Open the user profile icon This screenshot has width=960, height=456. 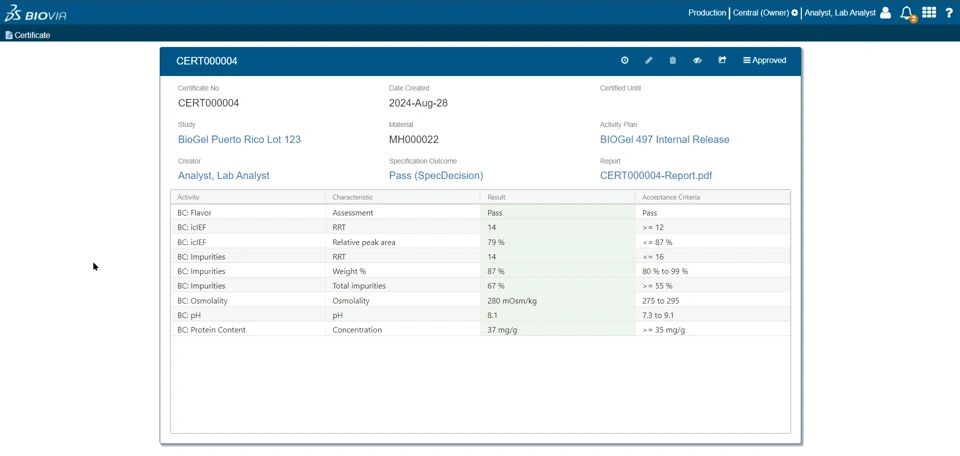click(885, 13)
